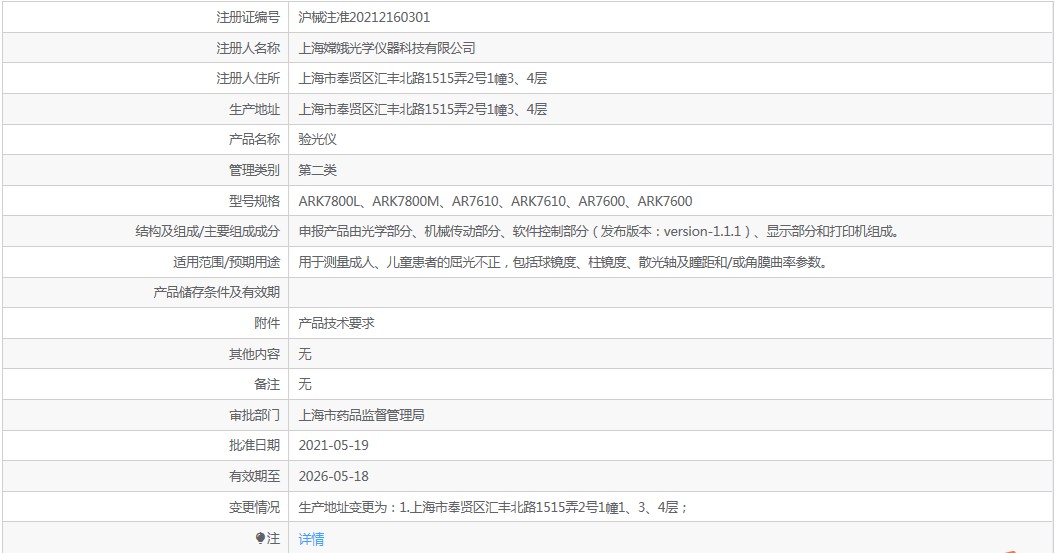Select the 生产地址 label
This screenshot has height=553, width=1056.
[x=255, y=109]
